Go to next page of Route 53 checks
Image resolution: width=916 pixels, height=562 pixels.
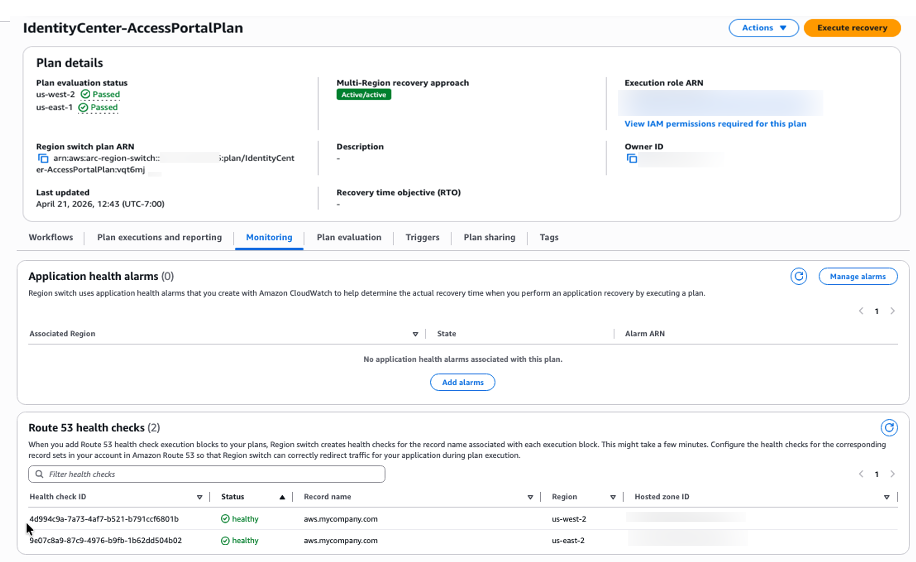pos(893,474)
